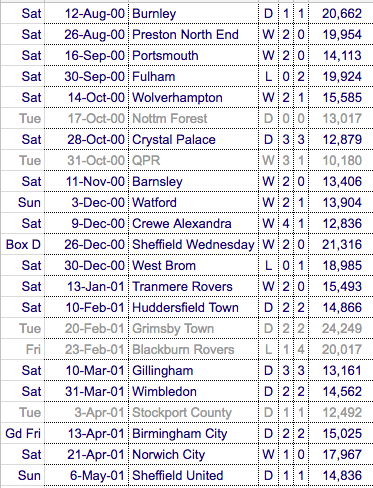Click the 12-Aug-00 date cell
This screenshot has width=373, height=488.
pos(86,13)
